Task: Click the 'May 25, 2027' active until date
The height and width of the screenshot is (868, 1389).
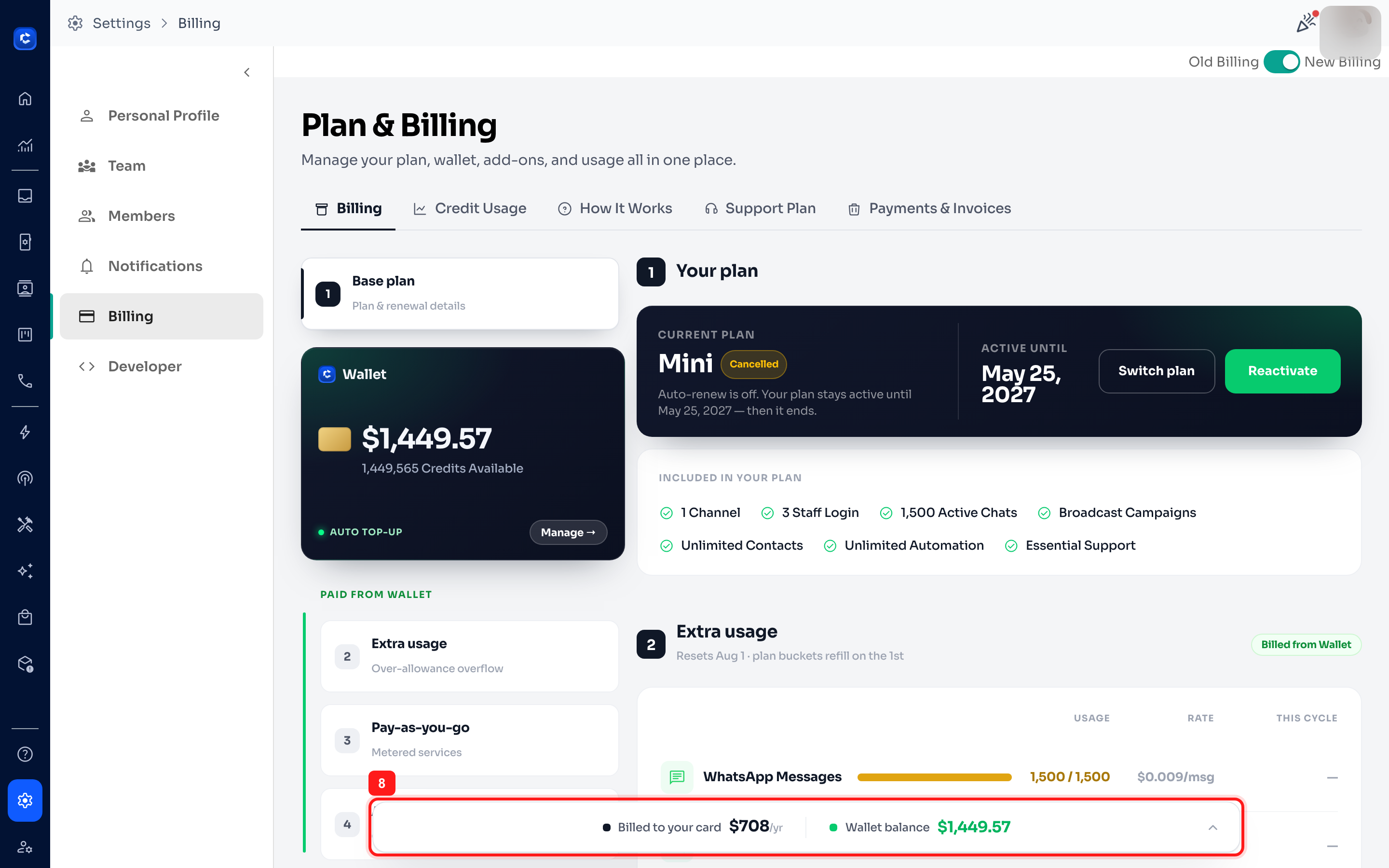Action: tap(1021, 383)
